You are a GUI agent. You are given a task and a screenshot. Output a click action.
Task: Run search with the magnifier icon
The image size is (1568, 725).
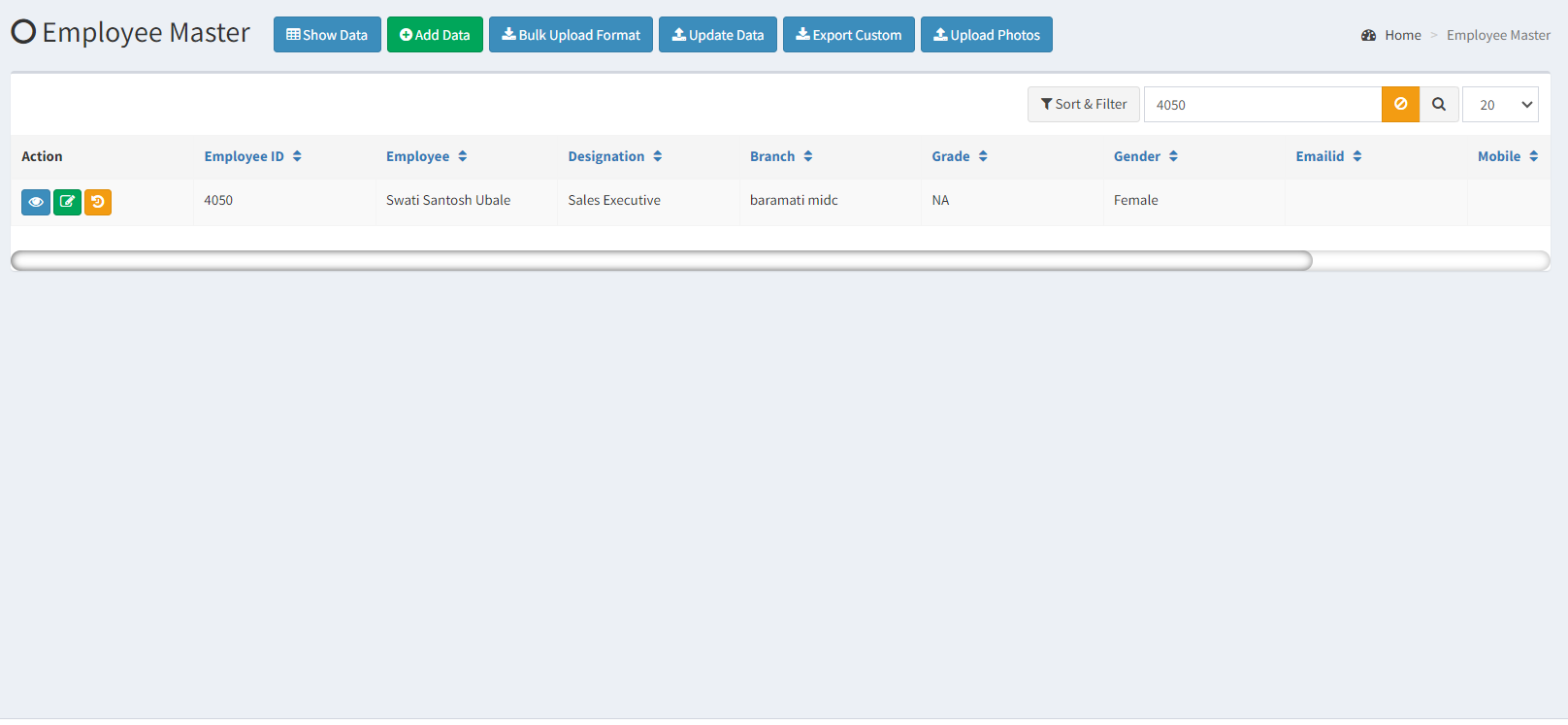pos(1439,104)
